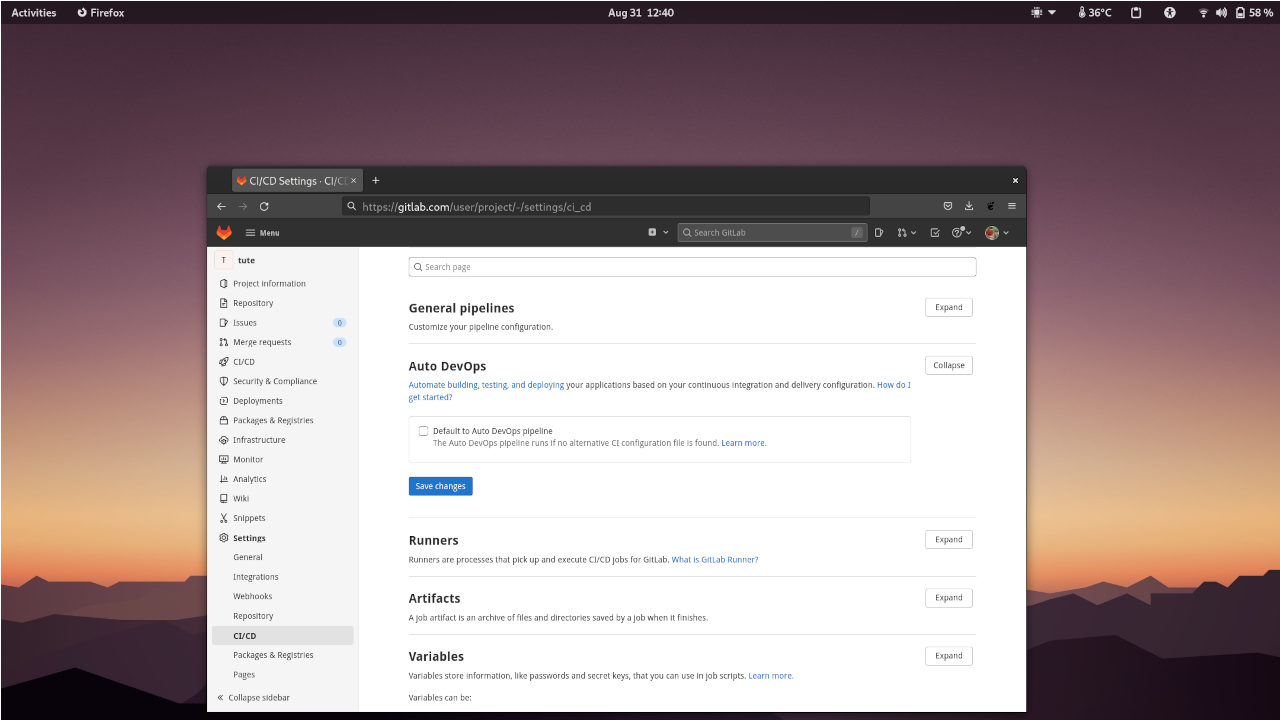Open the CI/CD rocket icon in sidebar
This screenshot has height=720, width=1280.
[222, 361]
